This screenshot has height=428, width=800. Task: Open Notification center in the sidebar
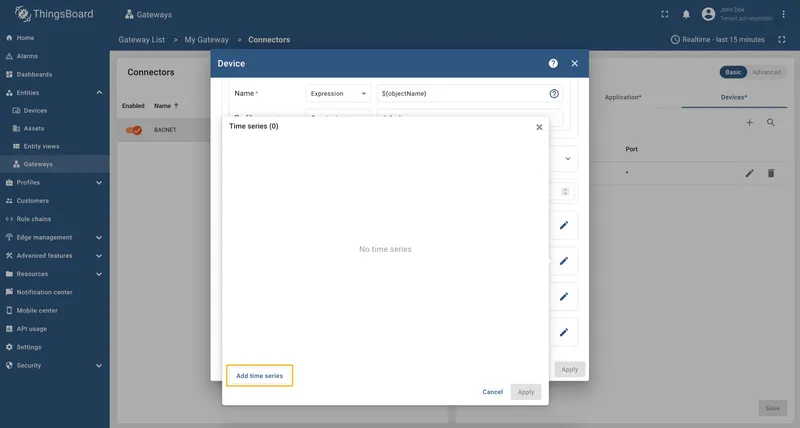pos(55,292)
